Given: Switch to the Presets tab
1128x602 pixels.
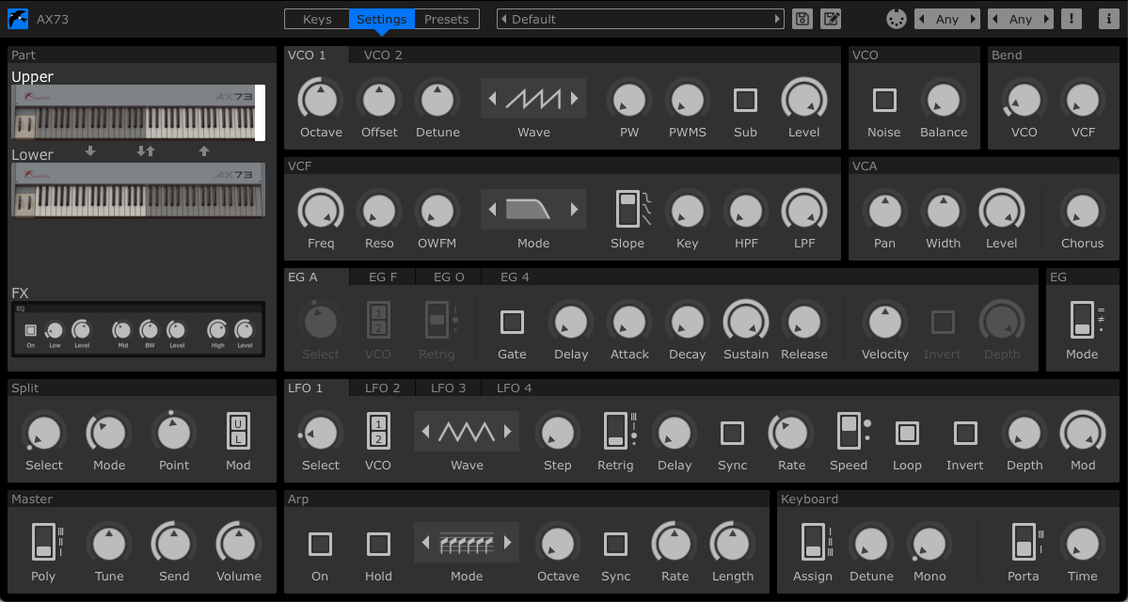Looking at the screenshot, I should pos(446,18).
